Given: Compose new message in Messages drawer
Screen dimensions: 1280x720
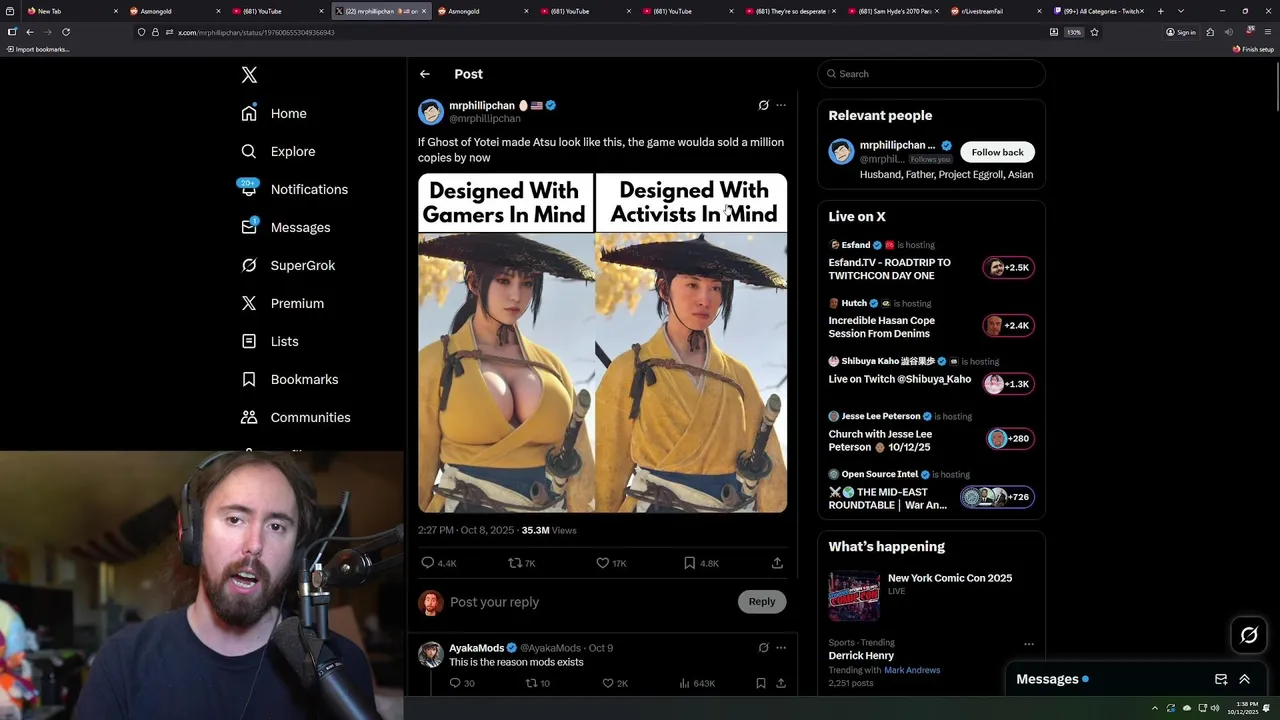Looking at the screenshot, I should pos(1221,679).
